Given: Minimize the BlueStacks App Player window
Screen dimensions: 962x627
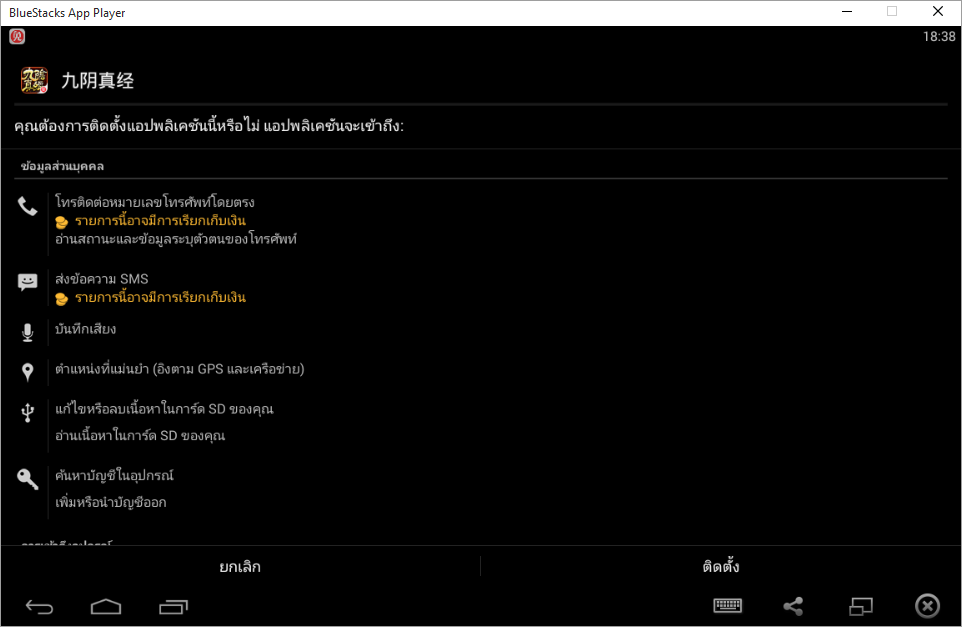Looking at the screenshot, I should click(x=847, y=12).
